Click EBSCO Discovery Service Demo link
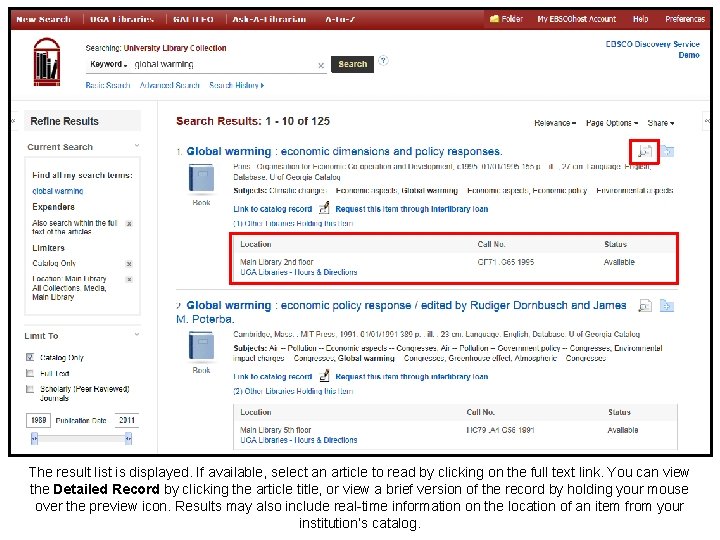Viewport: 720px width, 540px height. click(652, 50)
